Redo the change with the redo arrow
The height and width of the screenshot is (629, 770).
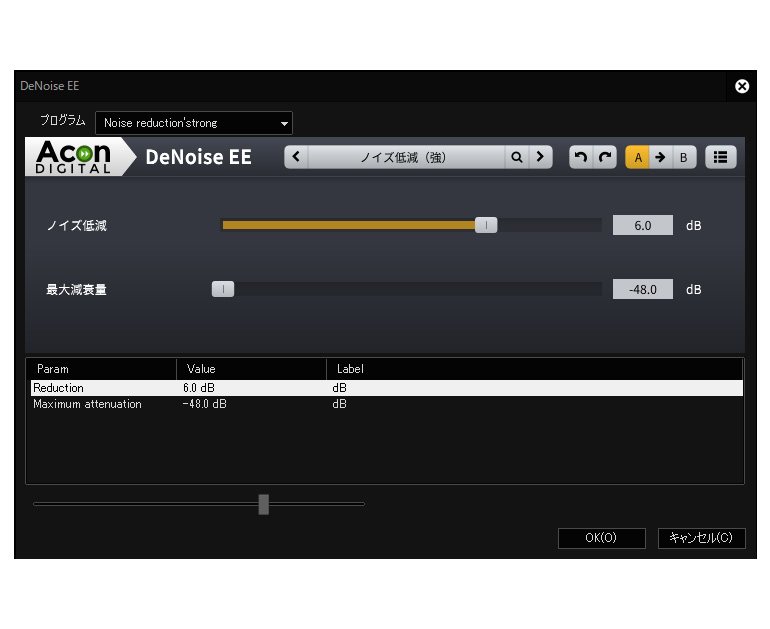605,157
